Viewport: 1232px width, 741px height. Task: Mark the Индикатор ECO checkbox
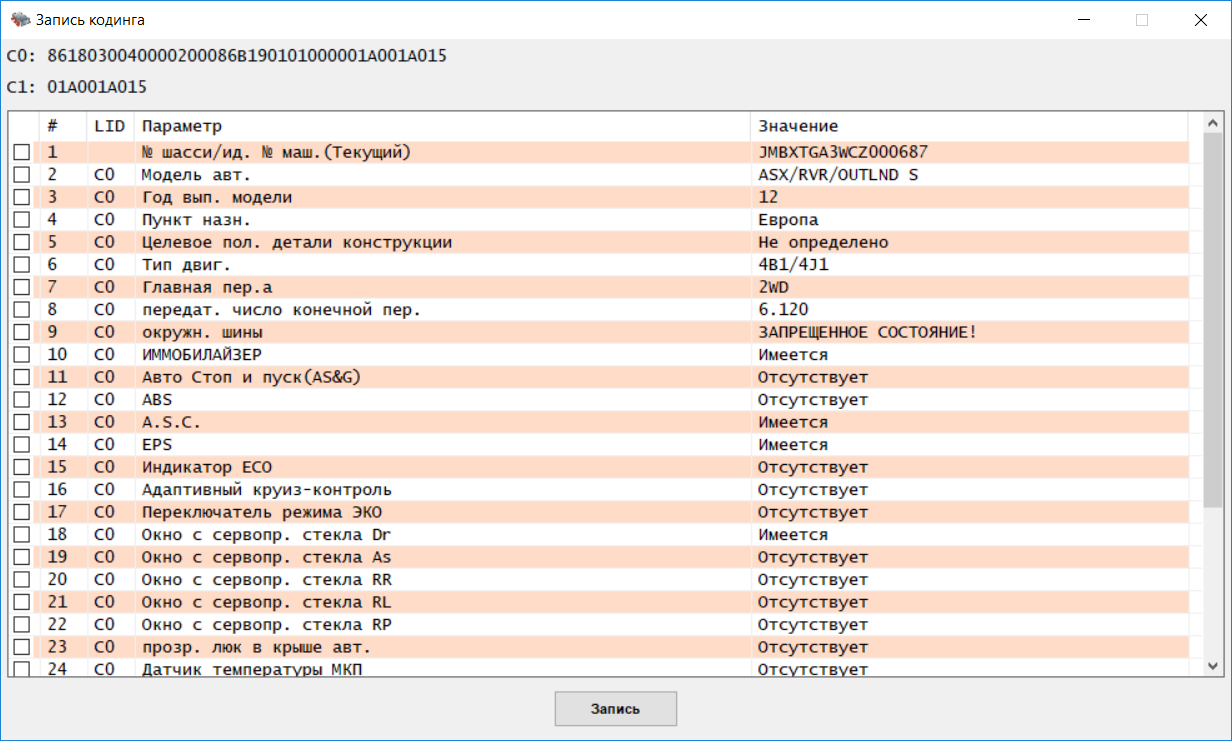pos(21,468)
